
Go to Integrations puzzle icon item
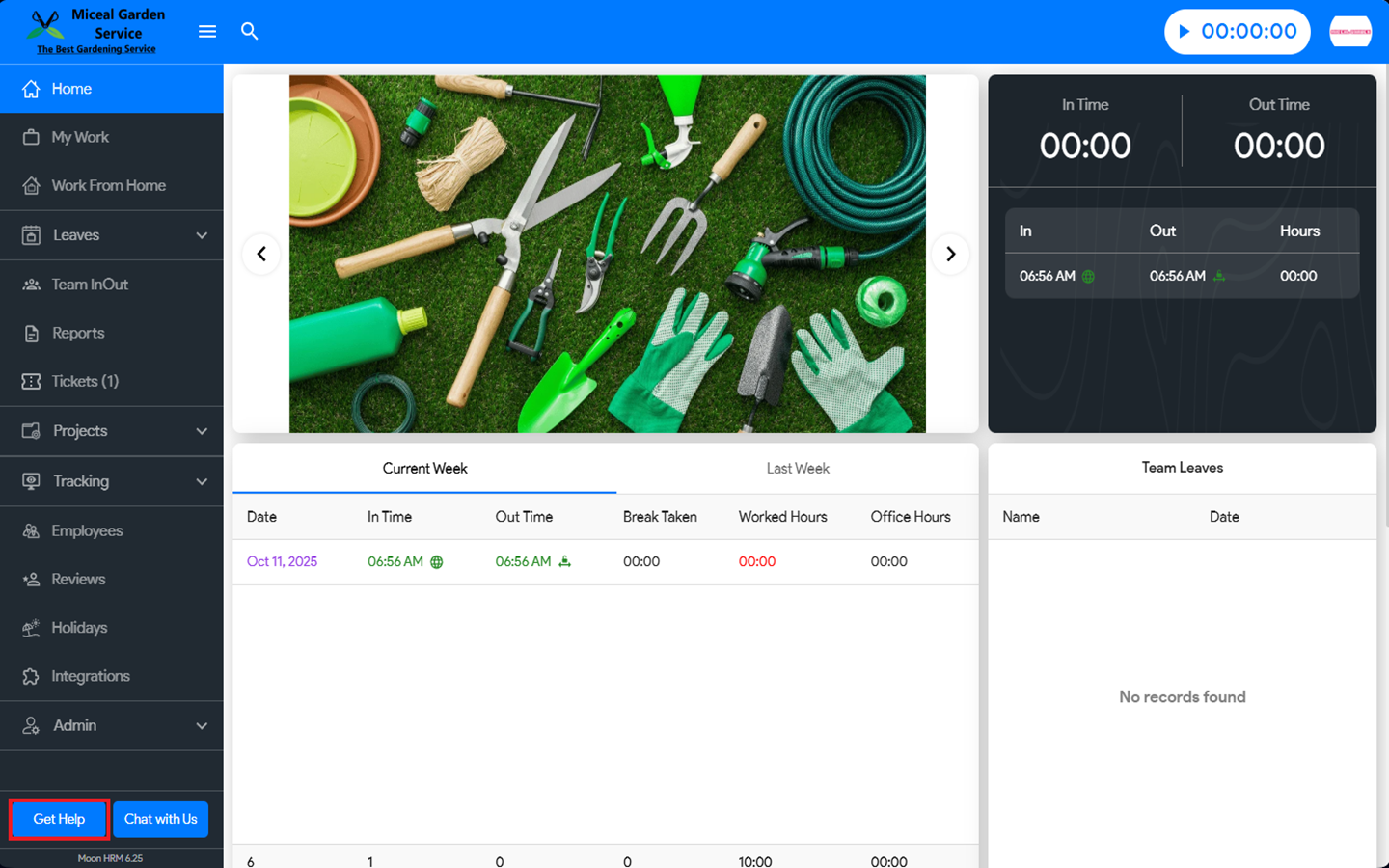[x=90, y=677]
